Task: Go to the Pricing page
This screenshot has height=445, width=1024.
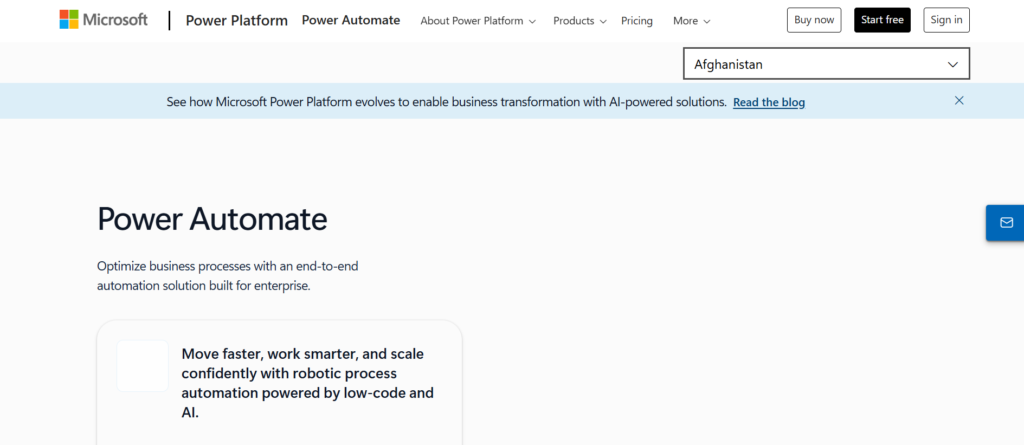Action: coord(636,21)
